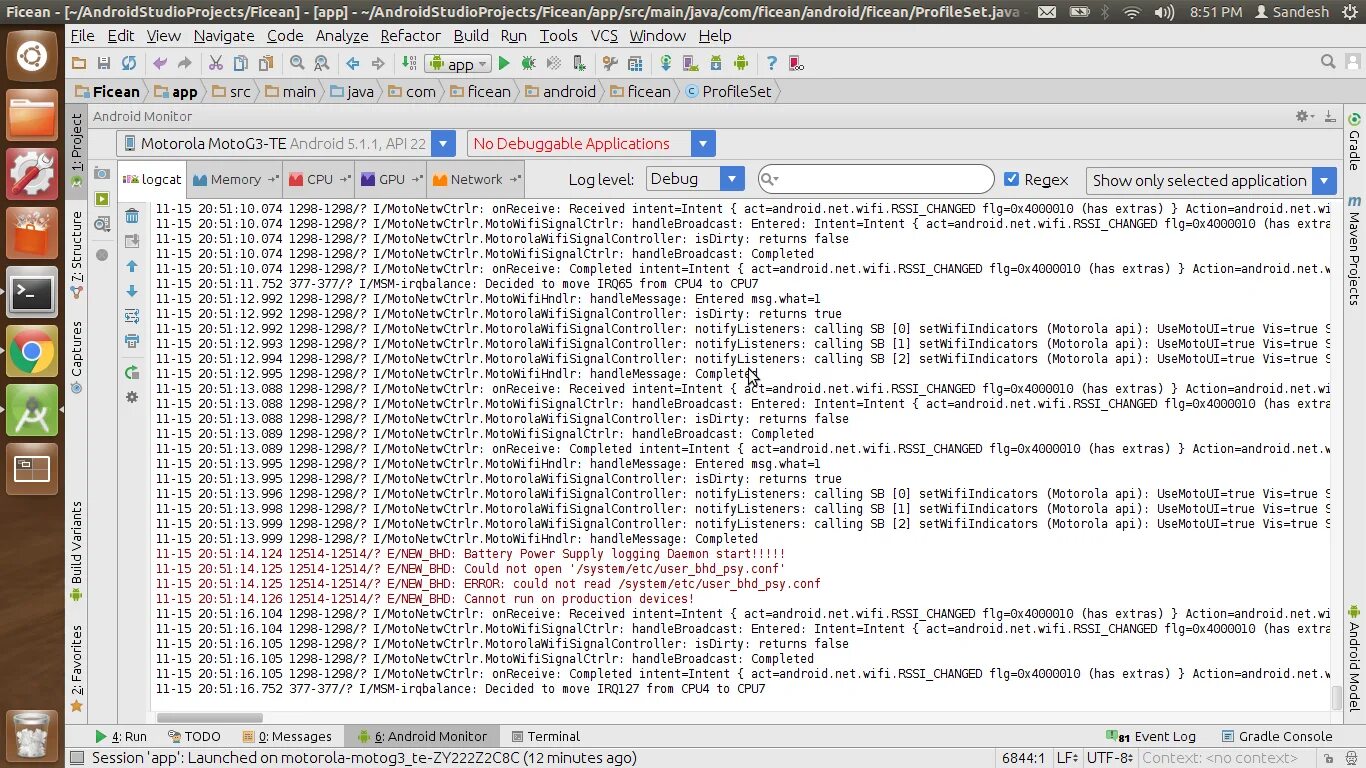1366x768 pixels.
Task: Open Android Monitor panel gear settings dropdown
Action: 1304,116
